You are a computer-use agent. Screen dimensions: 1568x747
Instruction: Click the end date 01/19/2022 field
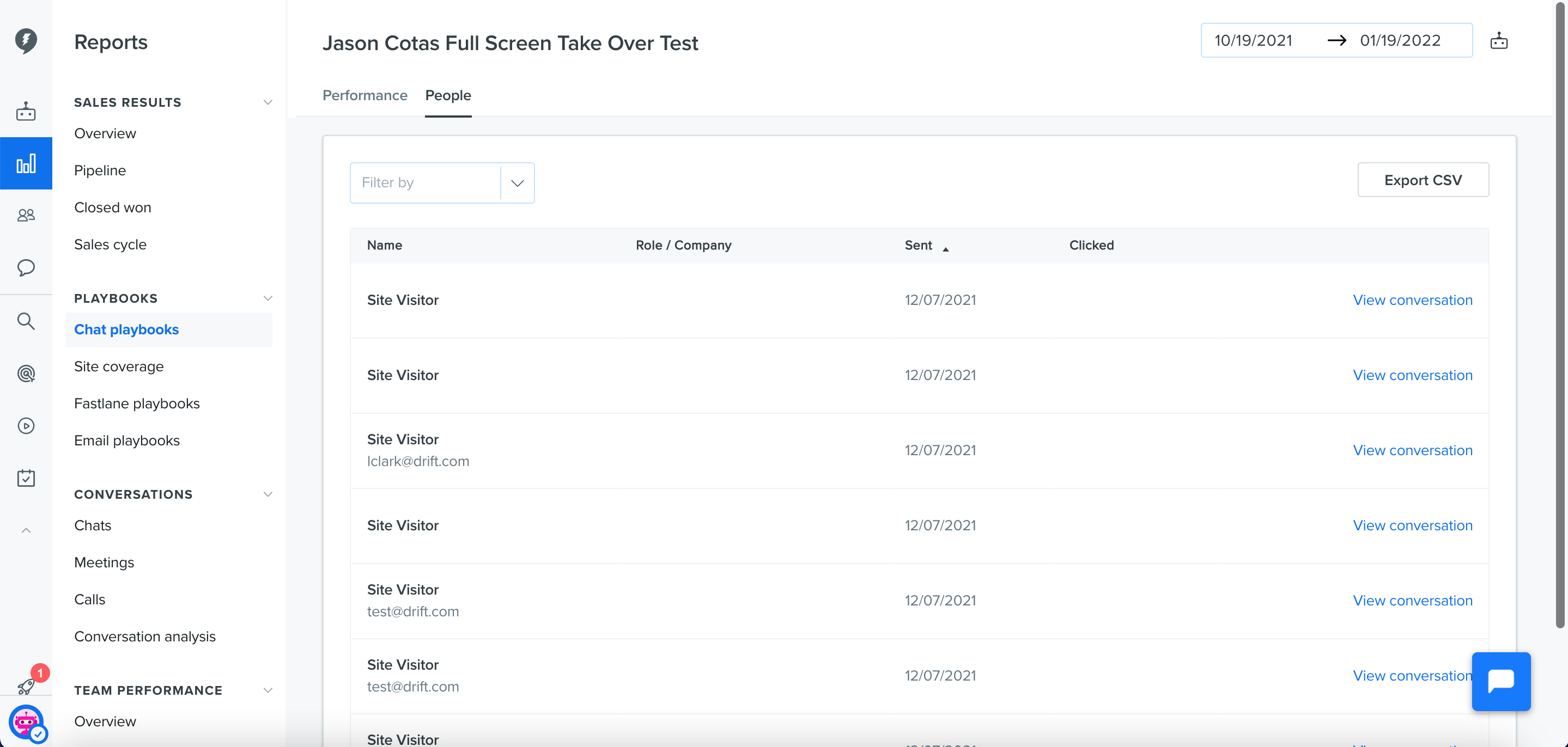pyautogui.click(x=1400, y=41)
